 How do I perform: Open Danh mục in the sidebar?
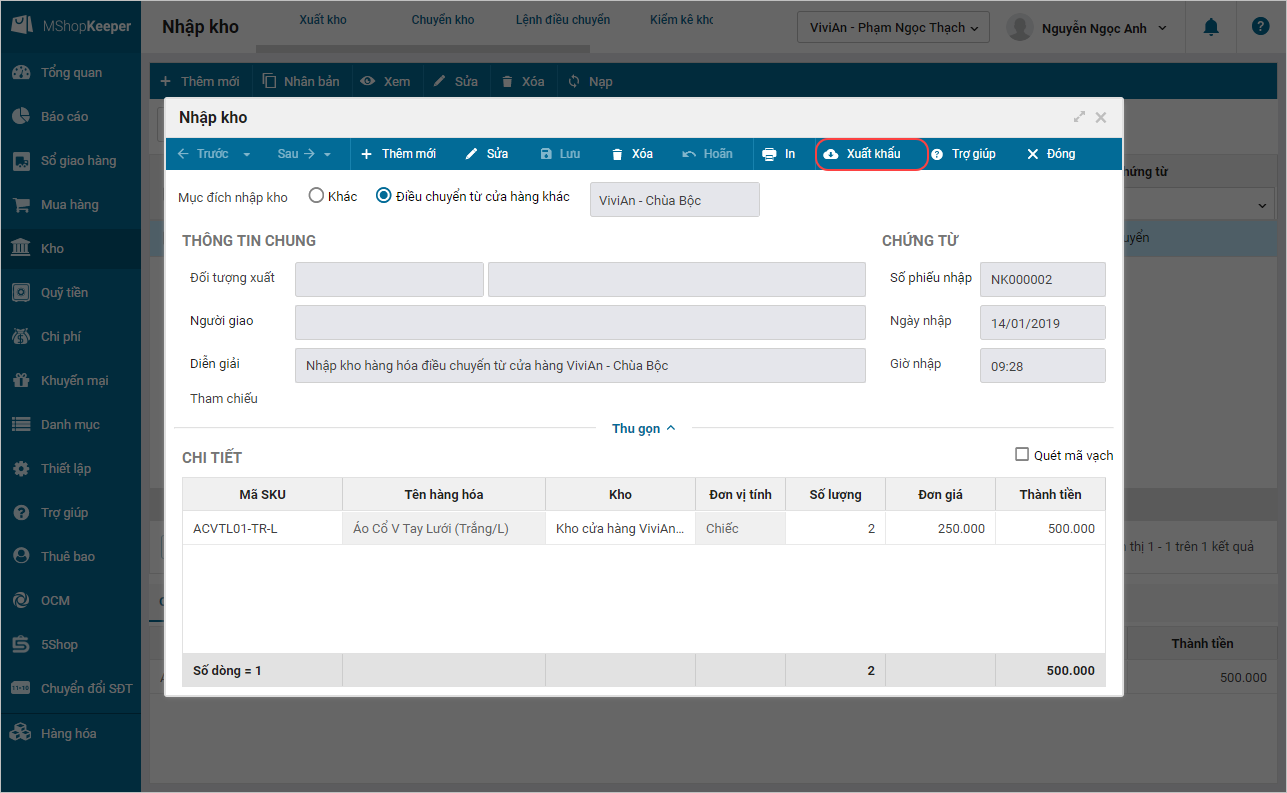70,424
